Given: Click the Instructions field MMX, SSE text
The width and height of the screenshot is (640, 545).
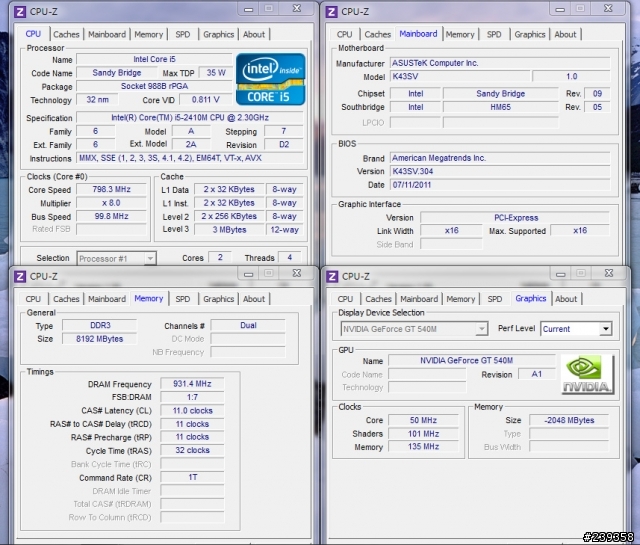Looking at the screenshot, I should point(190,158).
